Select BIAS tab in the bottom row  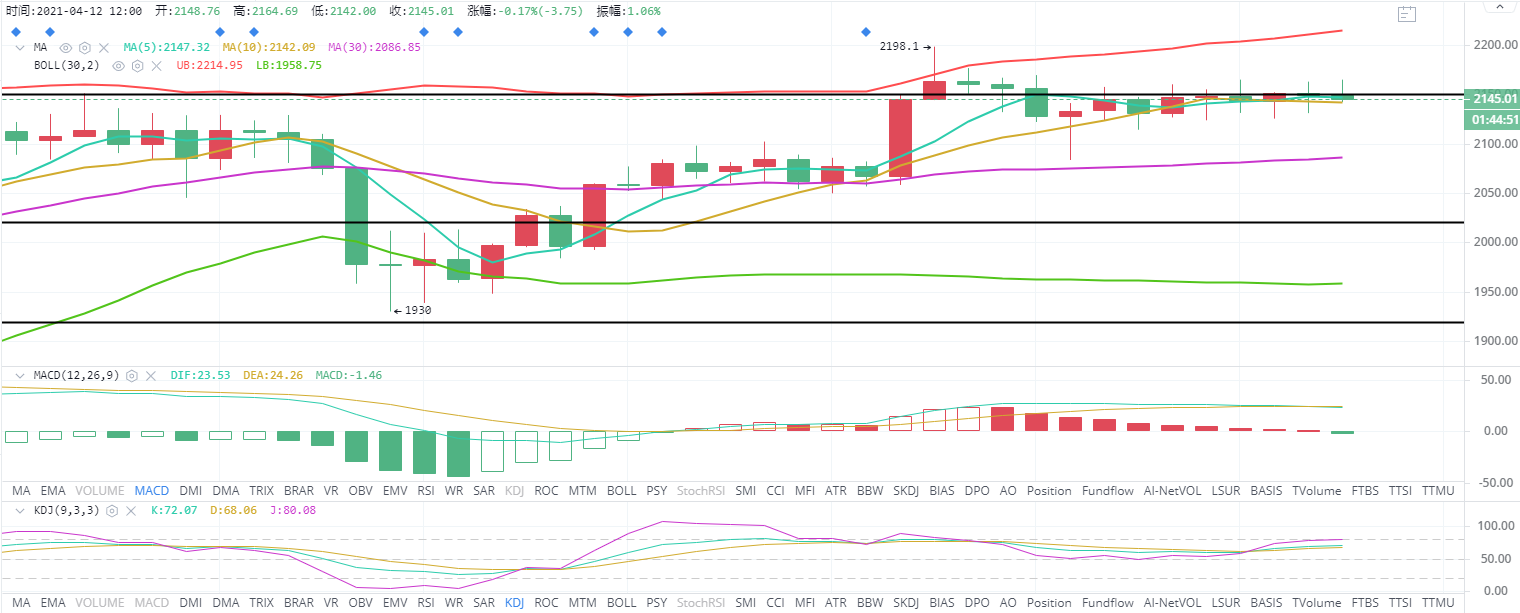[x=941, y=603]
